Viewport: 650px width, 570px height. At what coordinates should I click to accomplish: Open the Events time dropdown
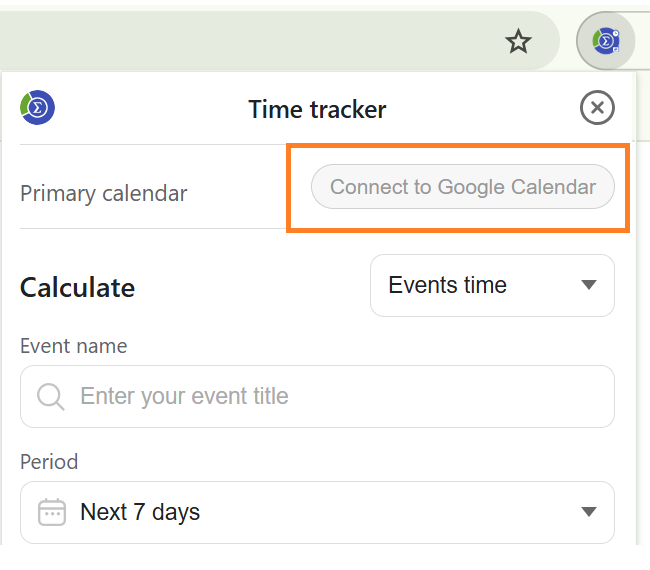pyautogui.click(x=492, y=285)
